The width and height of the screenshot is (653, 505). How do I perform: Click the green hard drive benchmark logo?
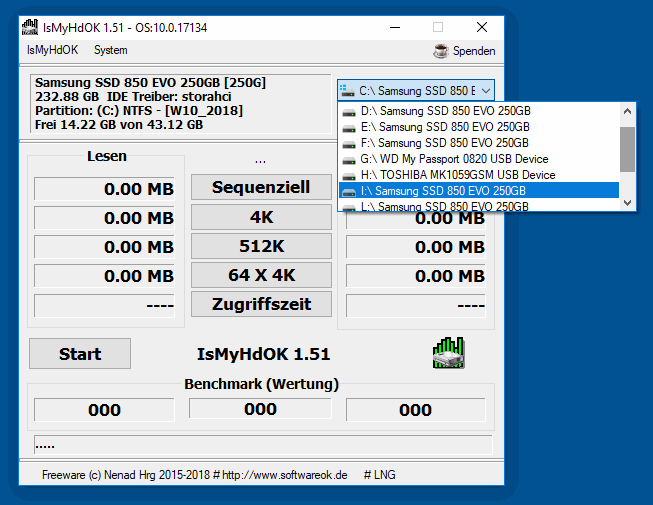(449, 353)
